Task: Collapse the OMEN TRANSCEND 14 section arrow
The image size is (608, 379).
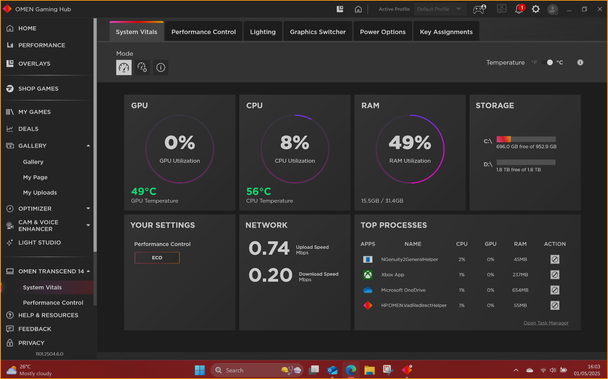Action: pyautogui.click(x=88, y=271)
